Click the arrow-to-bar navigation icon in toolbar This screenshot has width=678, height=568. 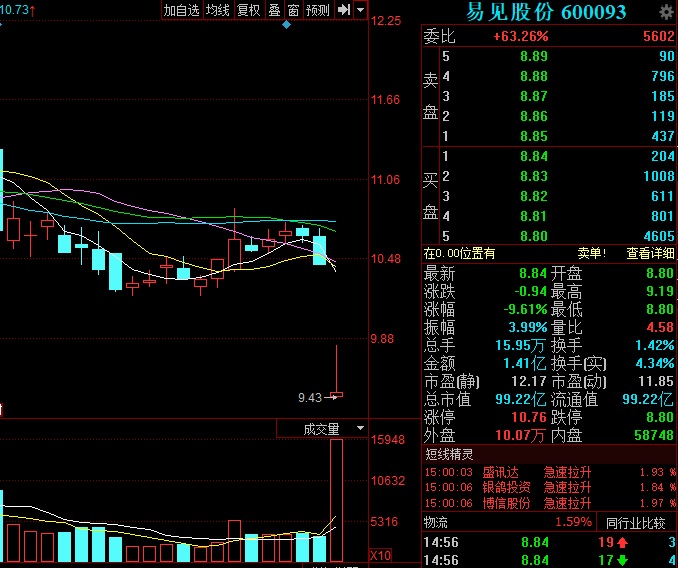pyautogui.click(x=343, y=10)
